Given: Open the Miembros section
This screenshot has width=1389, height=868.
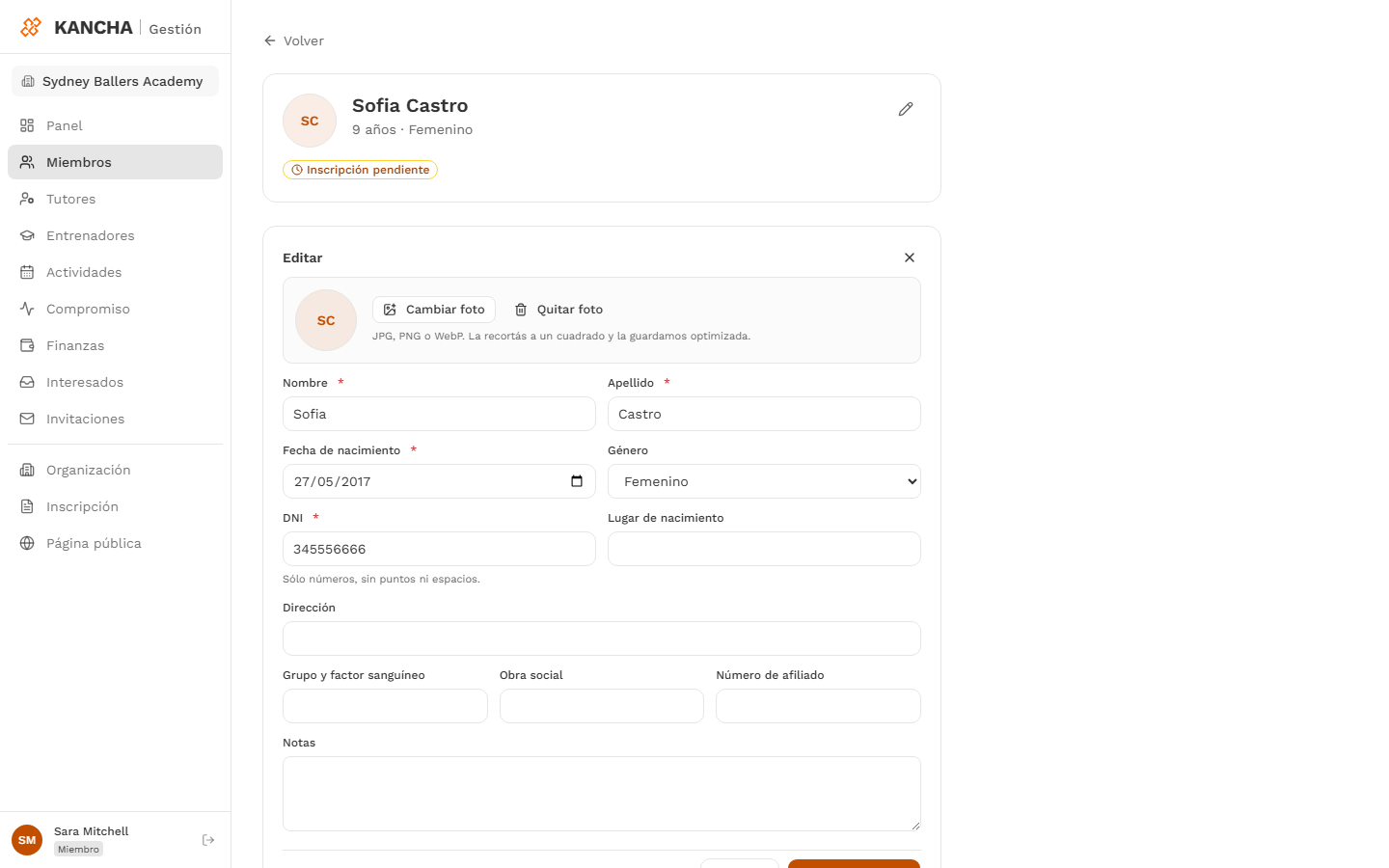Looking at the screenshot, I should click(115, 162).
